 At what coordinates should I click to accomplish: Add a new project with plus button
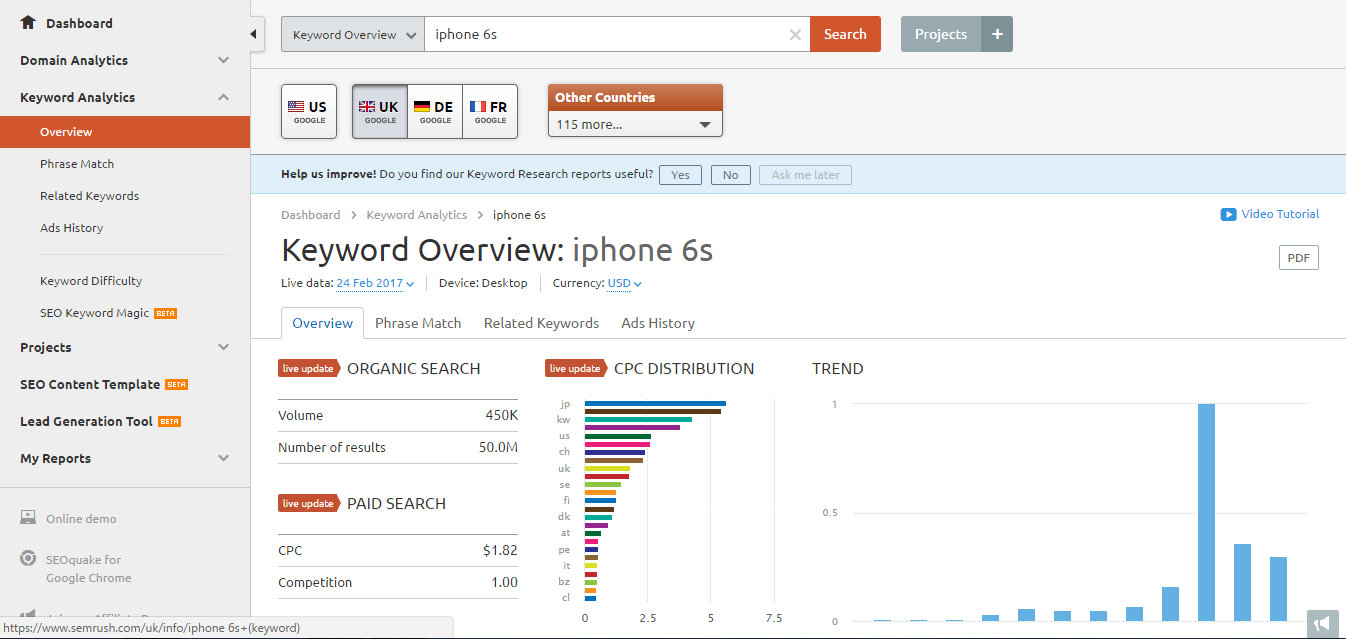click(997, 34)
